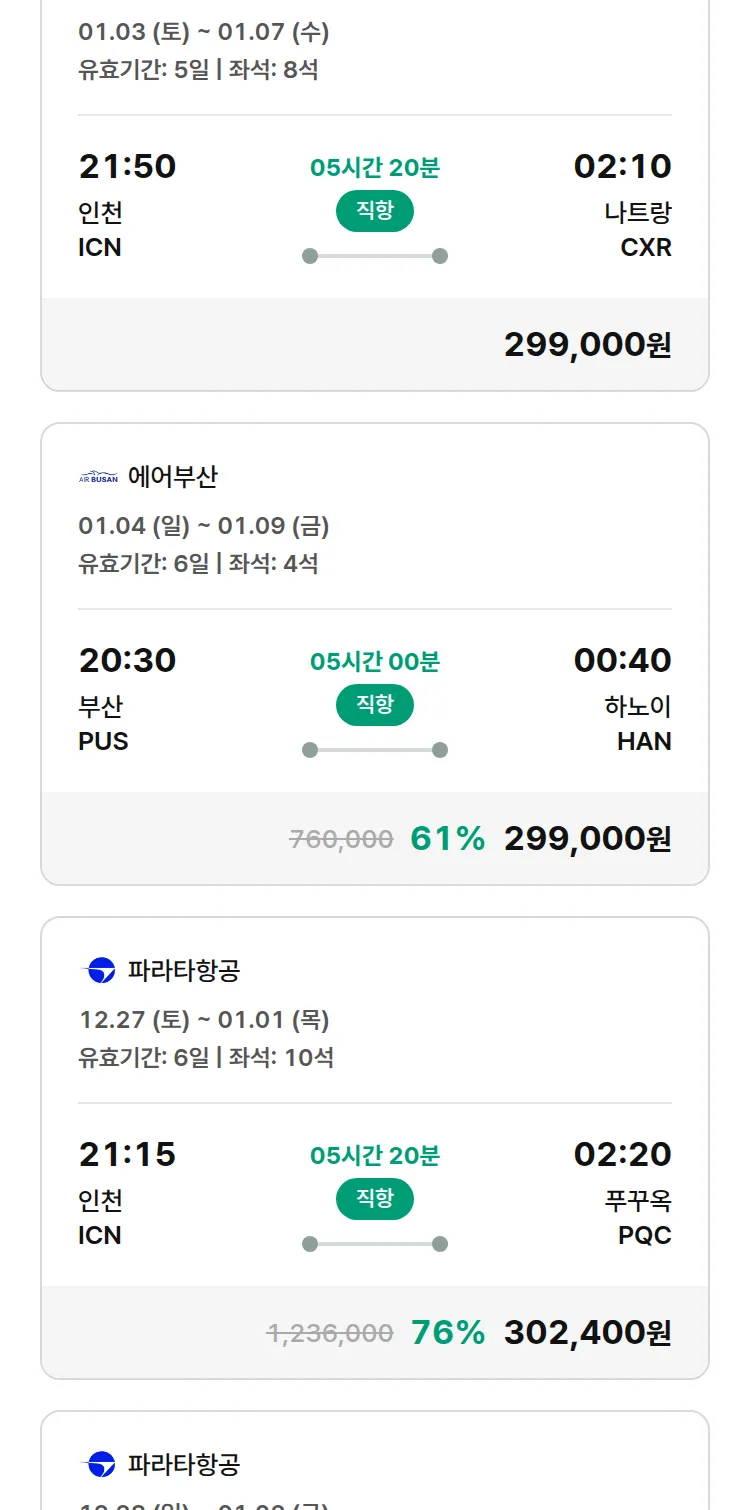This screenshot has height=1510, width=750.
Task: Select the 299,000원 price on the Nha Trang flight
Action: tap(587, 344)
